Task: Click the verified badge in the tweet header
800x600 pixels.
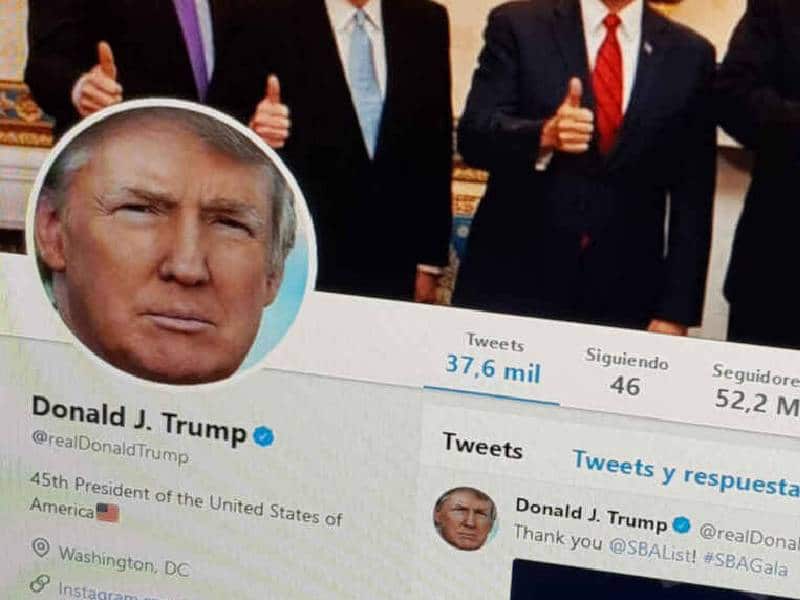Action: click(681, 524)
